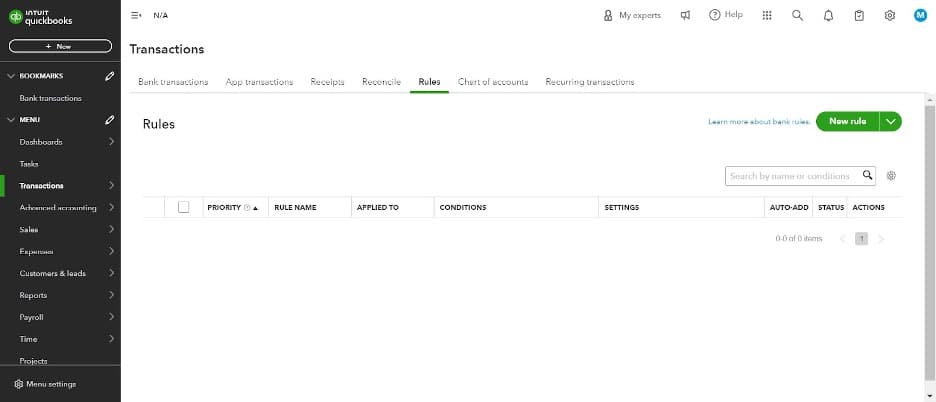Image resolution: width=936 pixels, height=402 pixels.
Task: Open Projects in the sidebar
Action: click(x=33, y=361)
